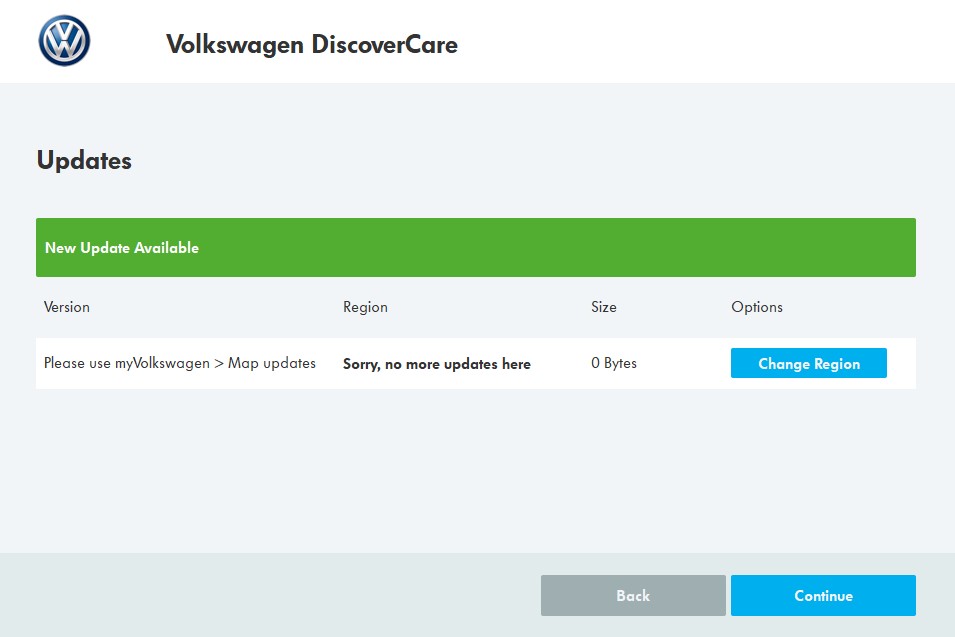This screenshot has height=637, width=955.
Task: Click the Volkswagen logo icon
Action: tap(64, 41)
